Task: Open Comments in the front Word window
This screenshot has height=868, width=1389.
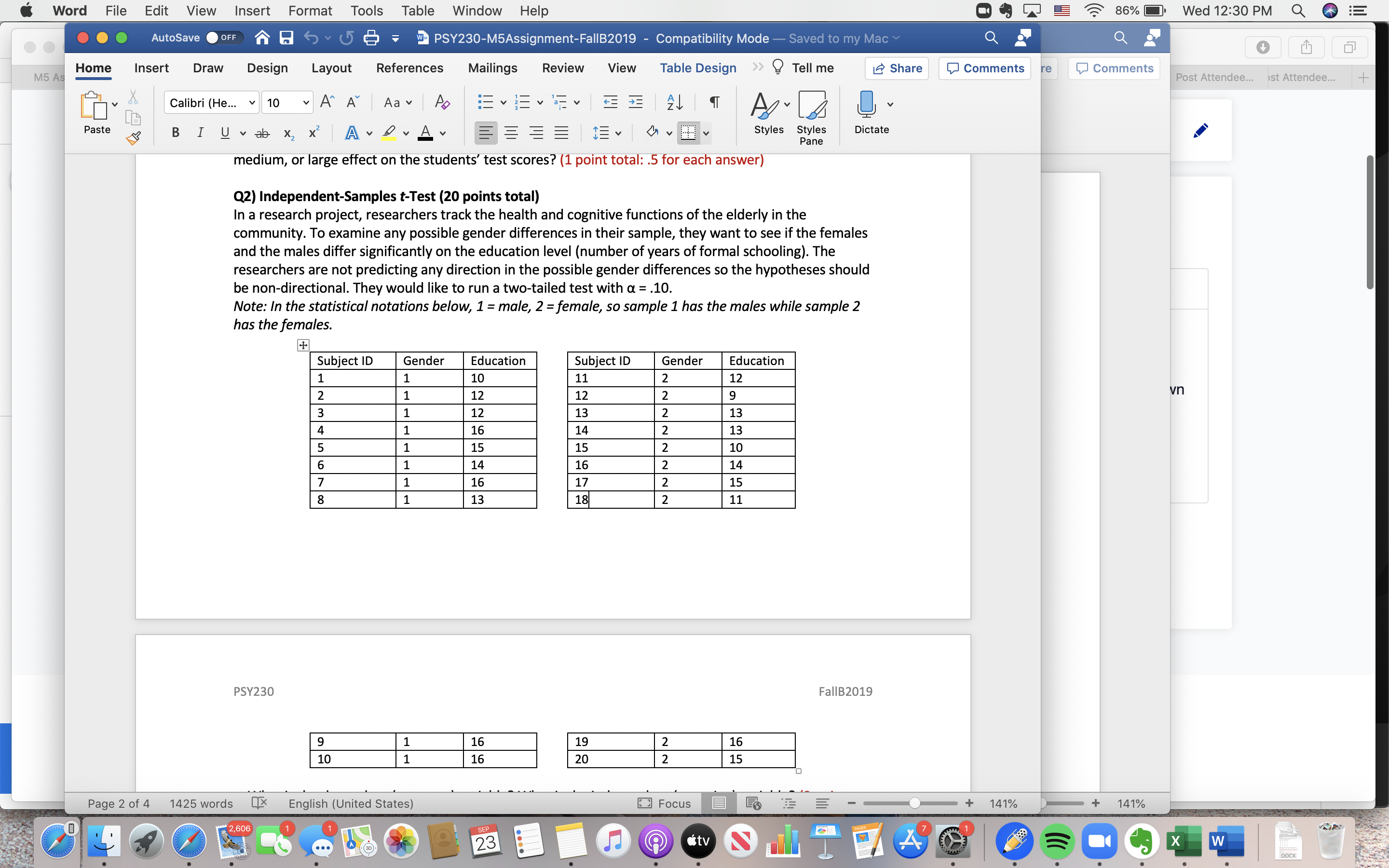Action: [x=985, y=68]
